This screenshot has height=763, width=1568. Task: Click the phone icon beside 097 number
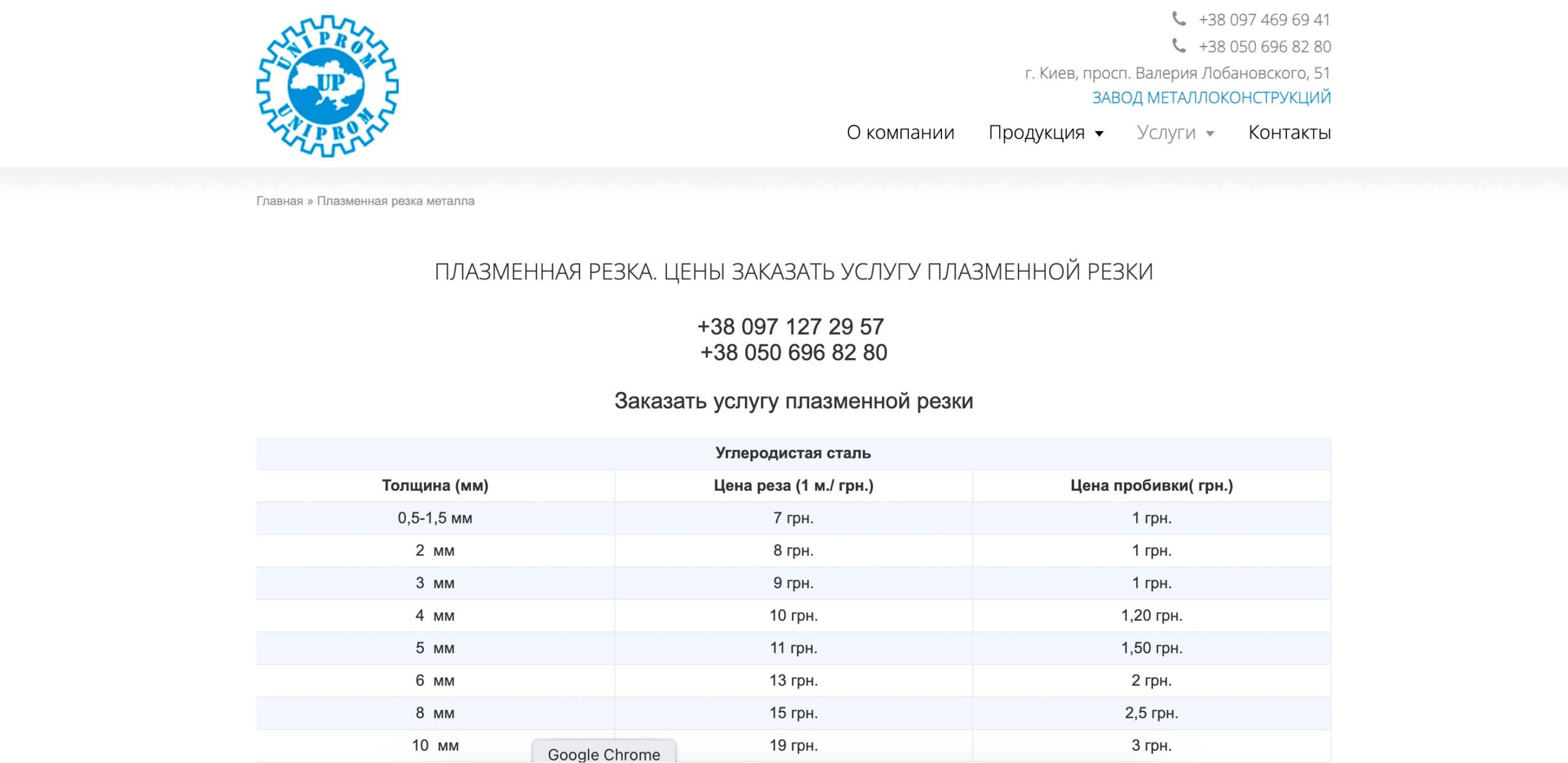1178,19
